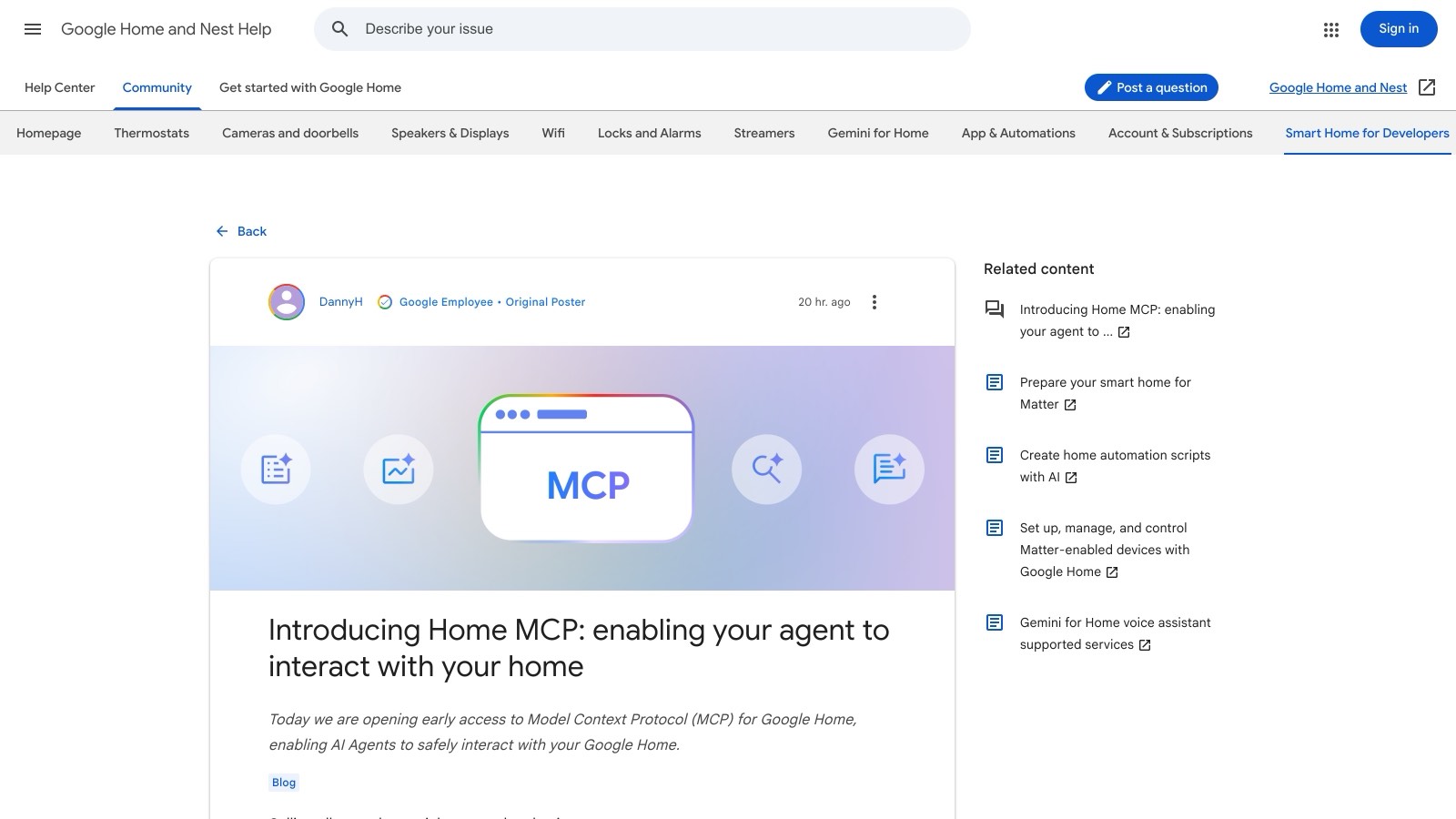1456x819 pixels.
Task: Open the Speakers & Displays category
Action: (x=450, y=133)
